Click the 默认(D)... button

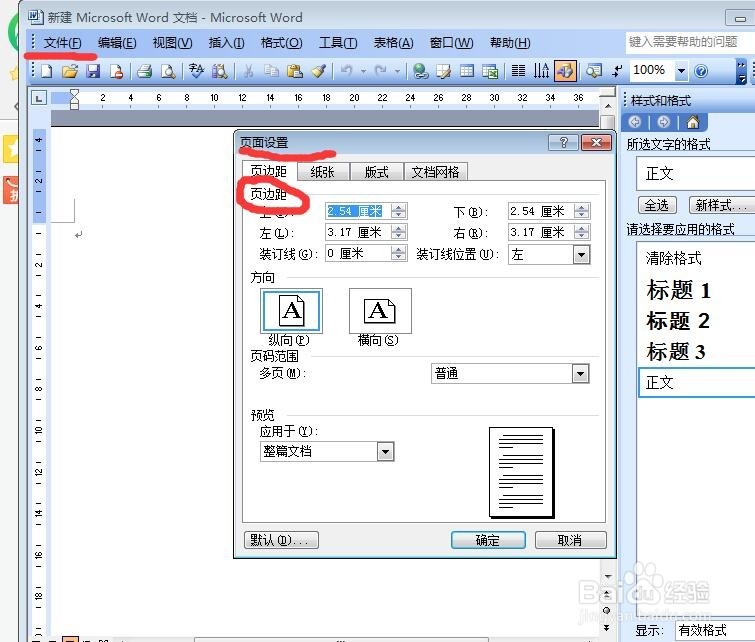pos(281,540)
